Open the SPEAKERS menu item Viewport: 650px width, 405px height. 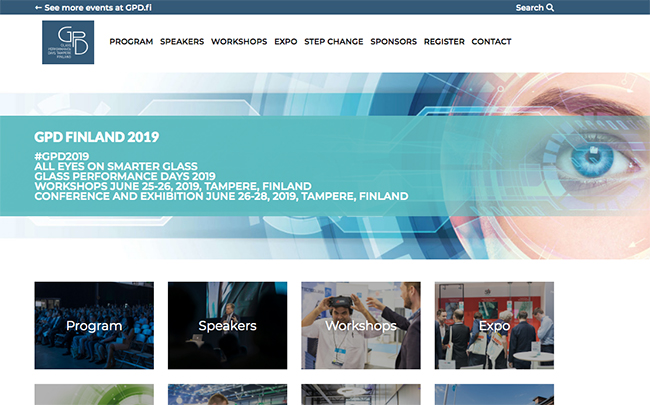click(x=182, y=41)
